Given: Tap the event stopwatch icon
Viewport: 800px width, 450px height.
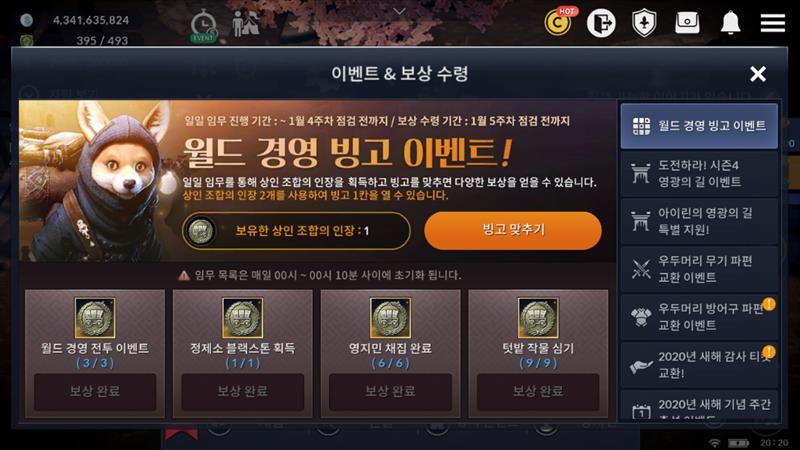Looking at the screenshot, I should click(204, 28).
